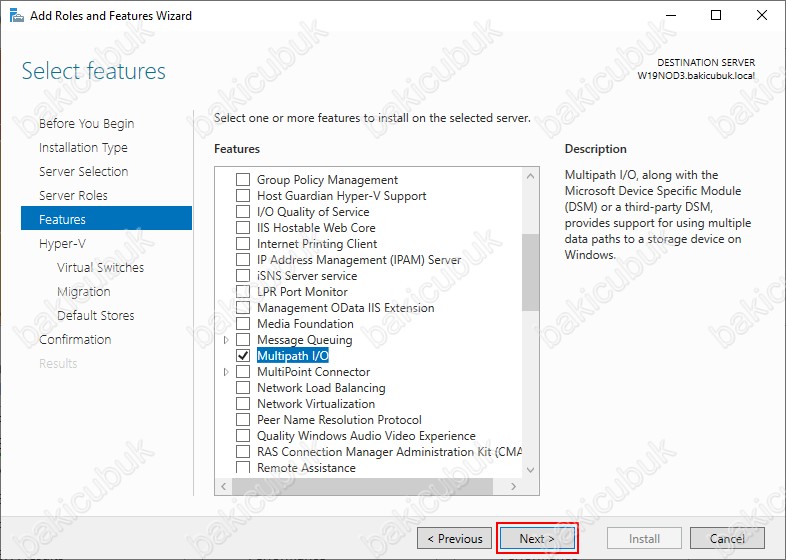Click the horizontal scrollbar thumb
786x560 pixels.
(x=362, y=486)
